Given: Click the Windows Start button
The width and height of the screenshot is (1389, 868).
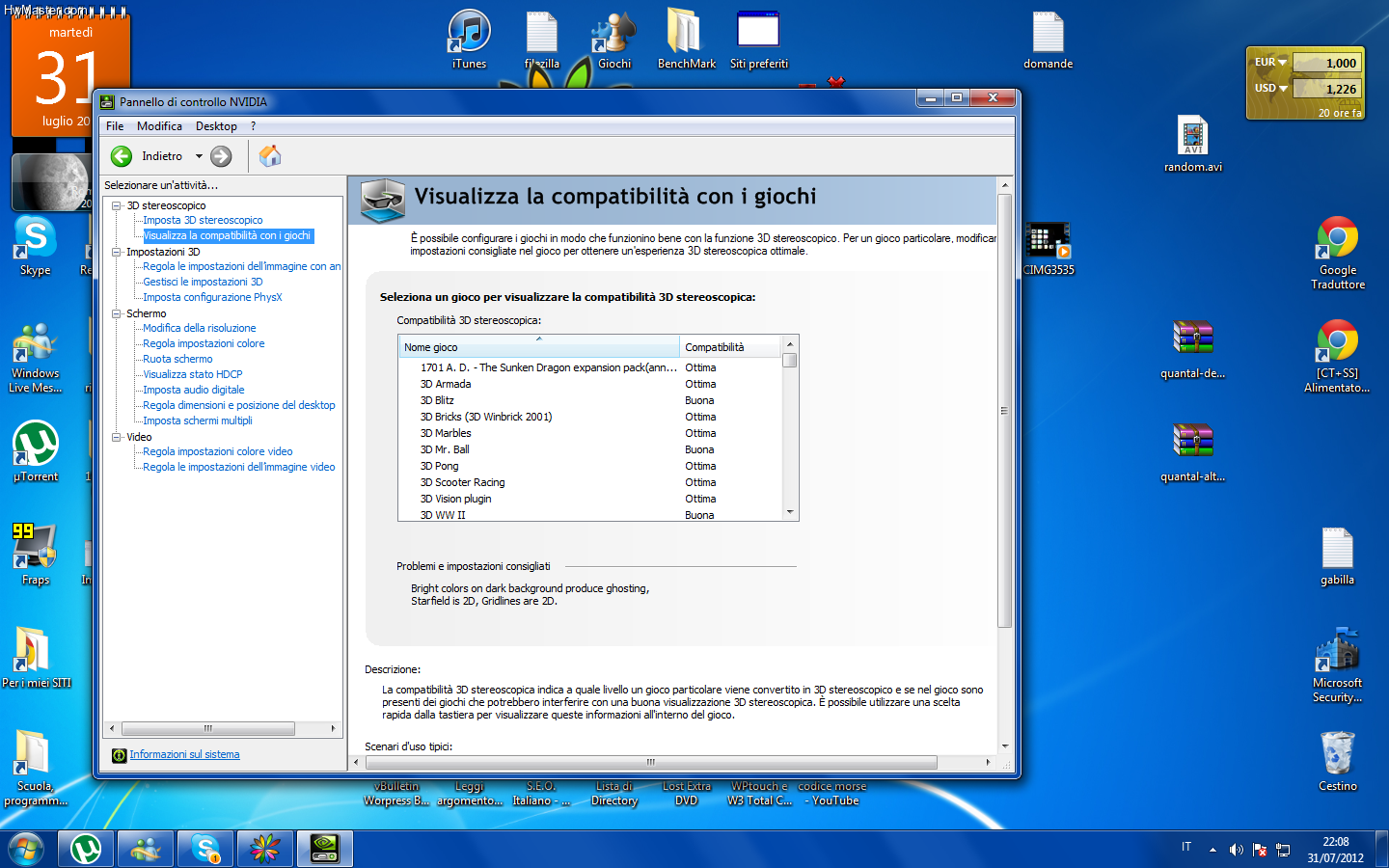Looking at the screenshot, I should click(x=26, y=850).
